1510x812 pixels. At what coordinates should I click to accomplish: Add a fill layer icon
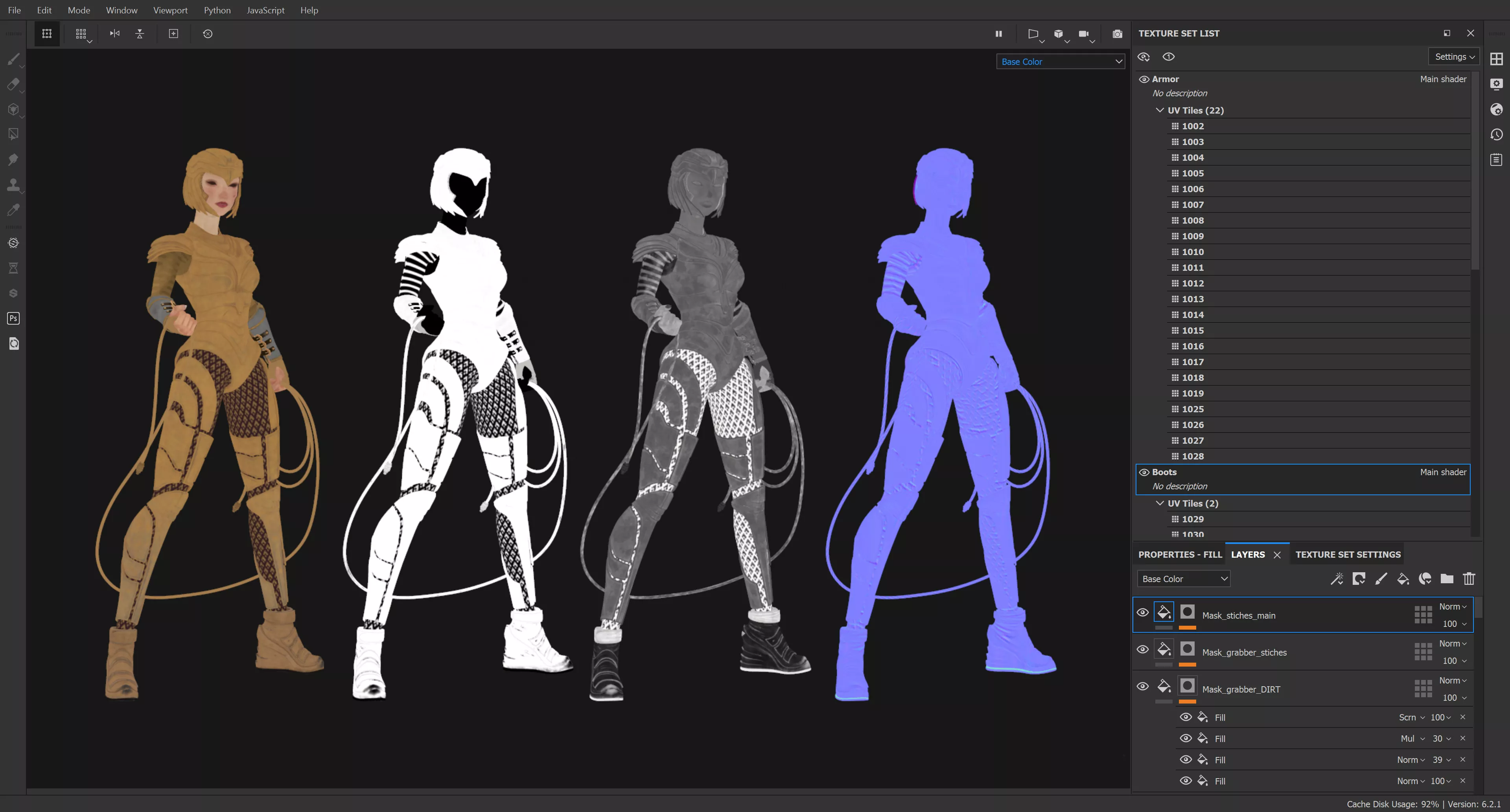point(1403,579)
